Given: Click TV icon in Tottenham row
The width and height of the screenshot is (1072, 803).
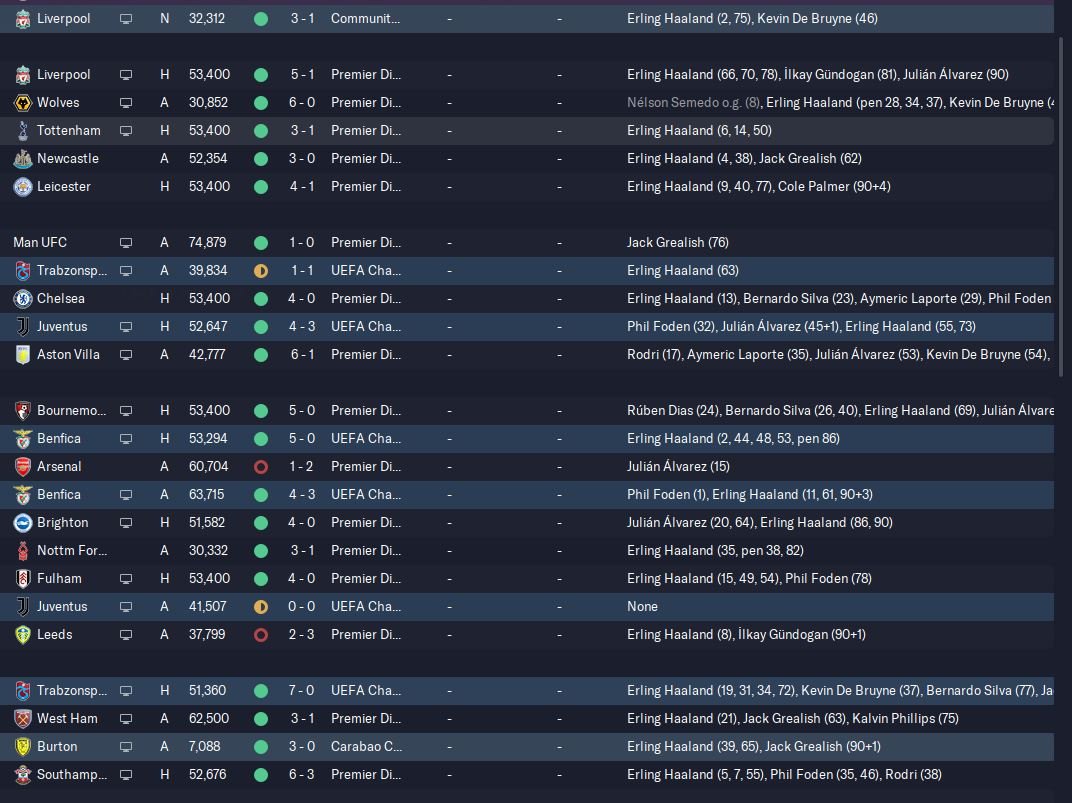Looking at the screenshot, I should click(x=126, y=131).
